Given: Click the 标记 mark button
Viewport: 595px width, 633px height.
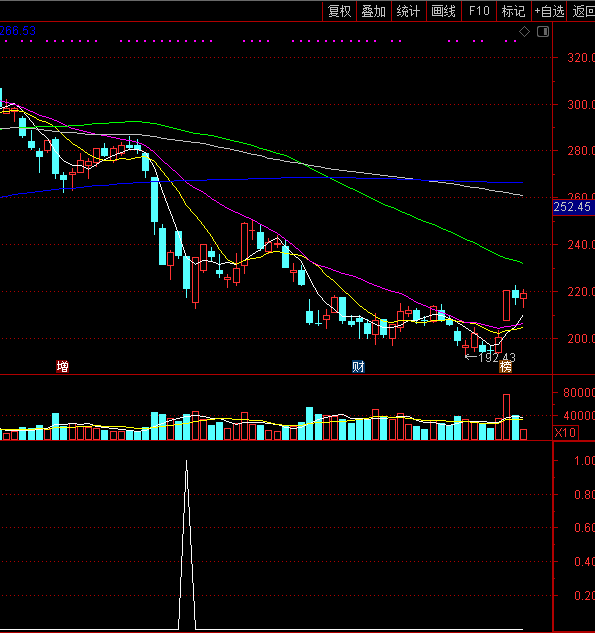Looking at the screenshot, I should pos(513,11).
